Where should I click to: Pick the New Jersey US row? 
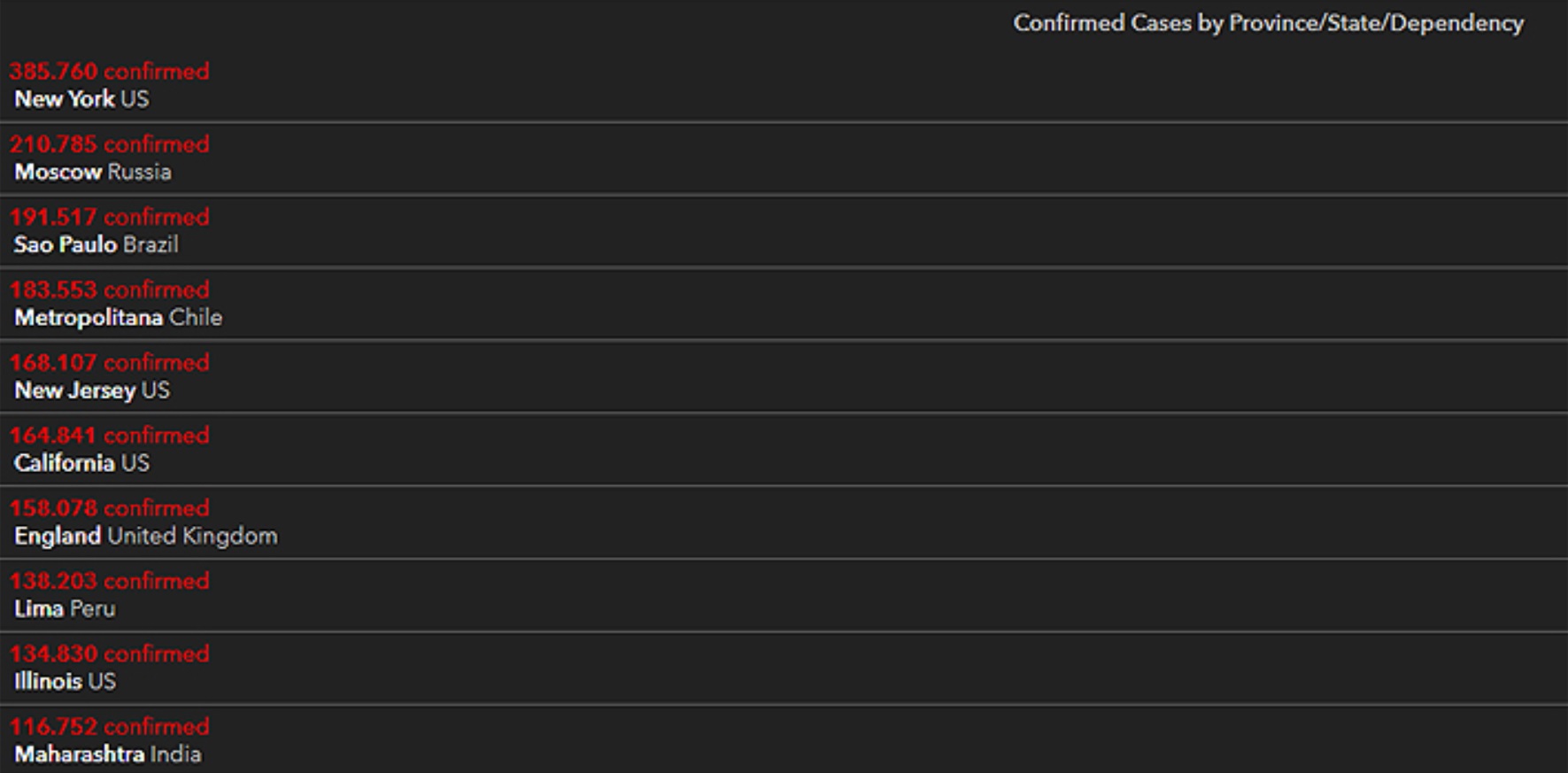pyautogui.click(x=91, y=390)
